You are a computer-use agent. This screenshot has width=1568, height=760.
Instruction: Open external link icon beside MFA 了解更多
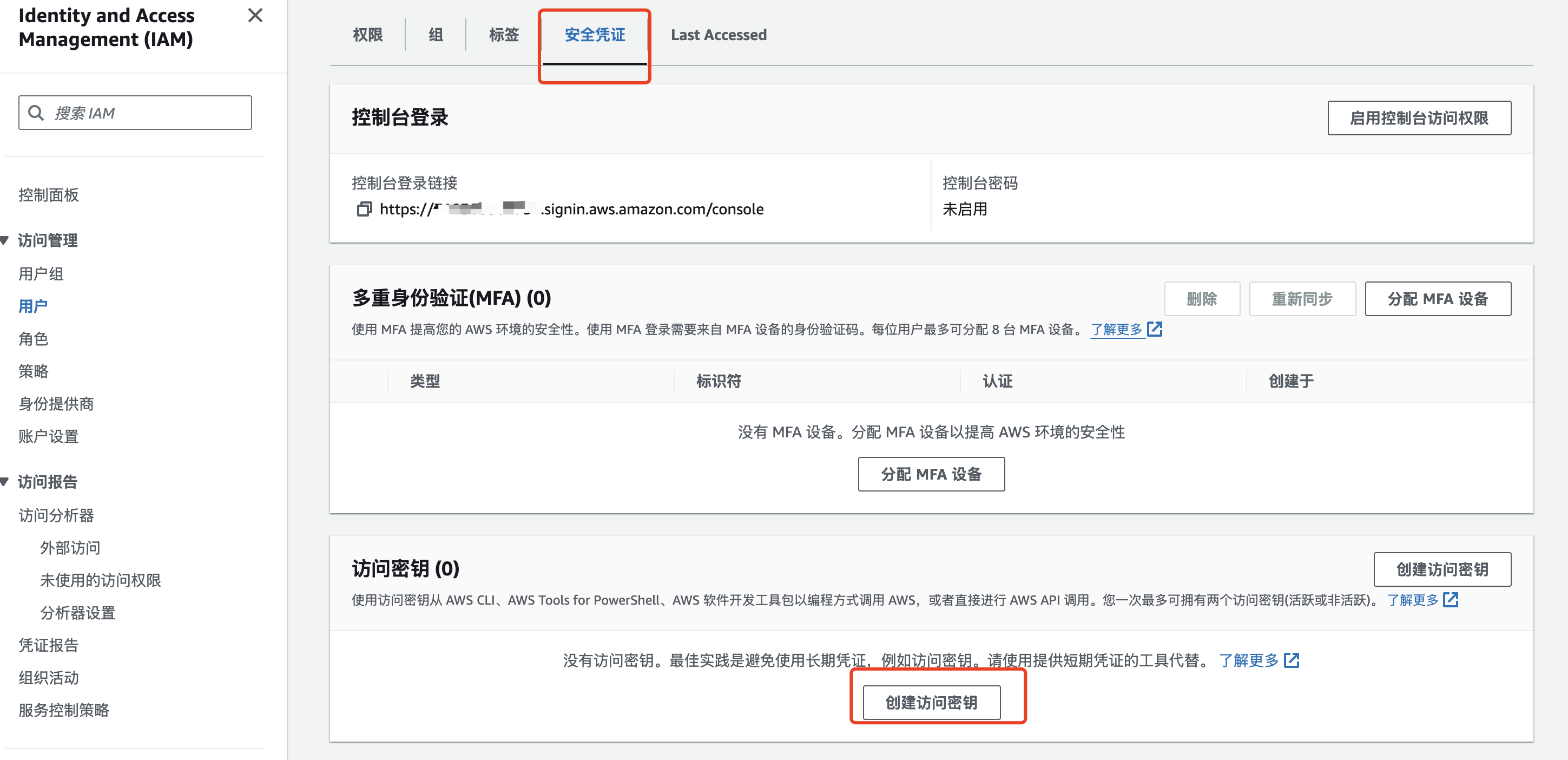tap(1154, 330)
